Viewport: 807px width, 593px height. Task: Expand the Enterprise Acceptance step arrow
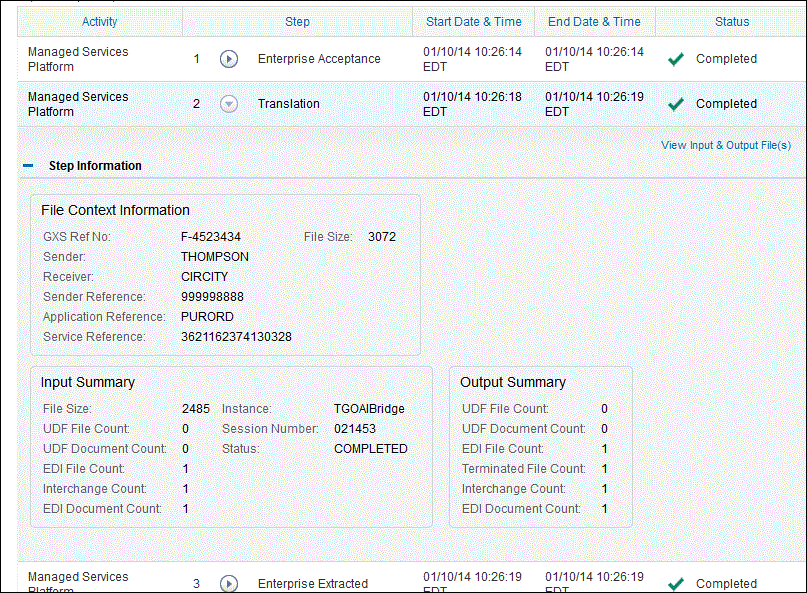229,59
